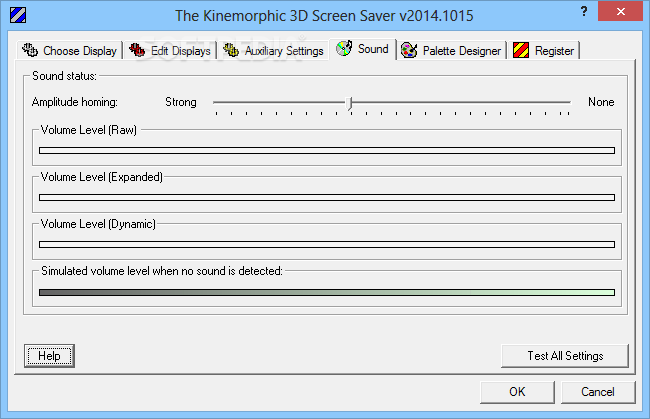
Task: Click 'Simulated volume level when no sound is detected:' label
Action: pyautogui.click(x=162, y=271)
